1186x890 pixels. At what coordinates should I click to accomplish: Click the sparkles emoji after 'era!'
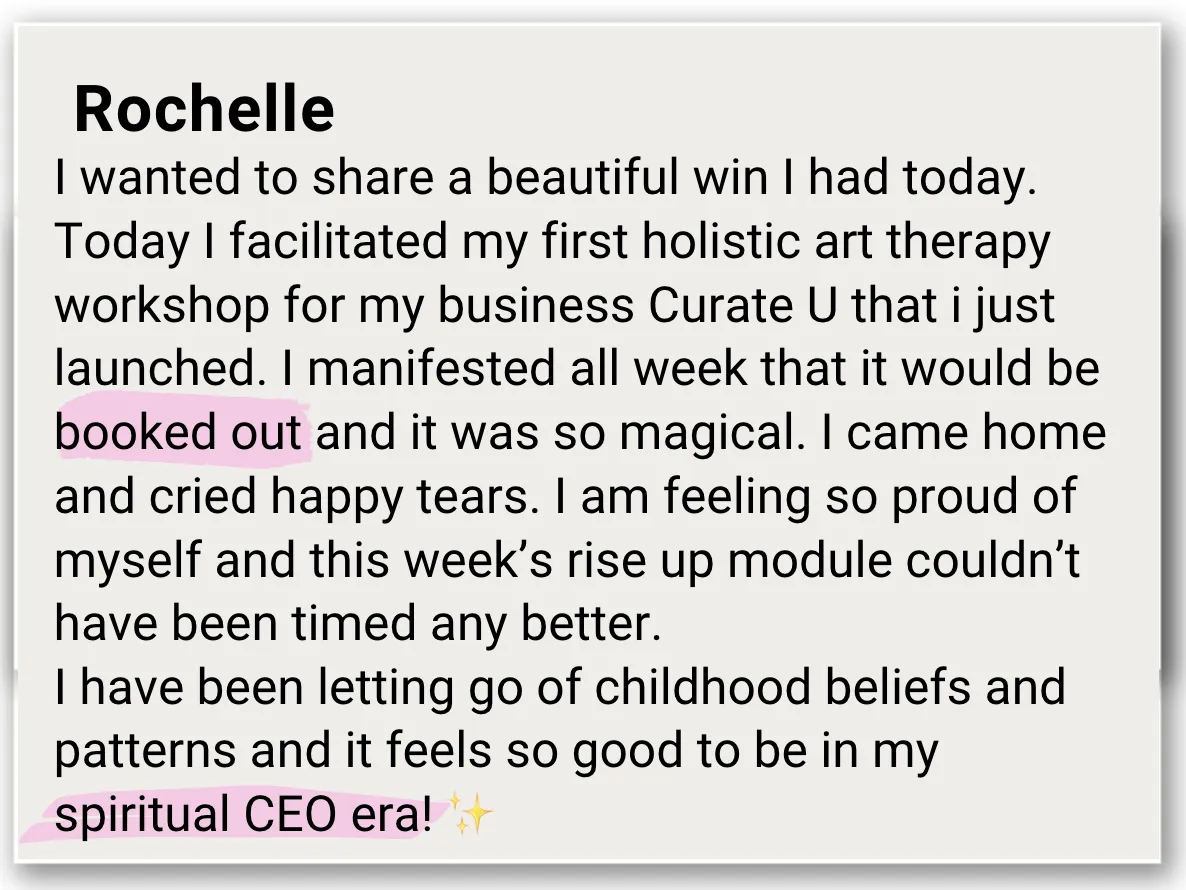click(472, 813)
